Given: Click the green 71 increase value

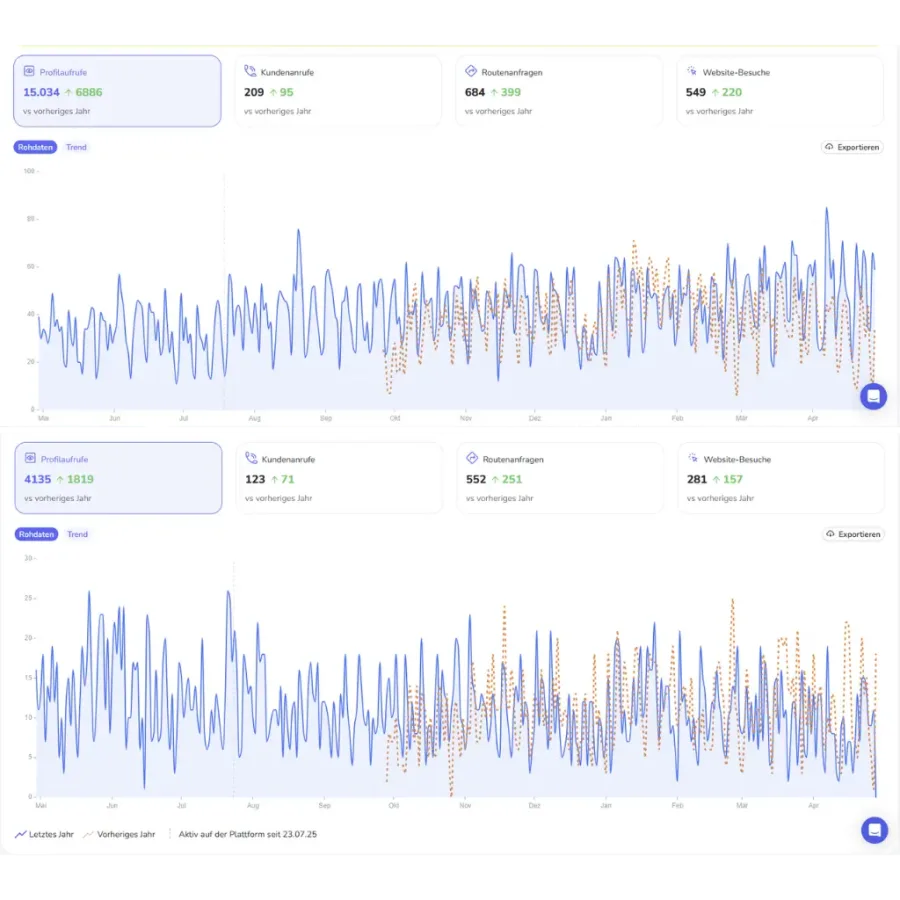Looking at the screenshot, I should coord(287,479).
